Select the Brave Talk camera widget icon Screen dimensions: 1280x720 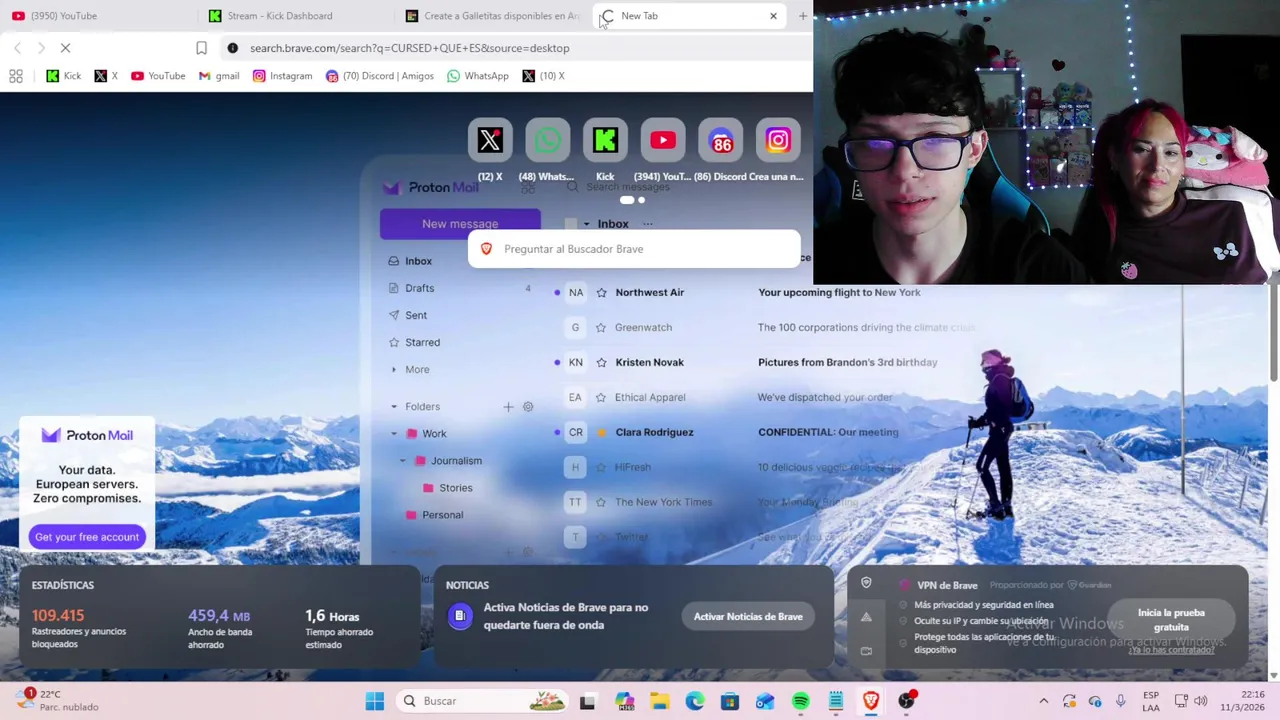866,651
